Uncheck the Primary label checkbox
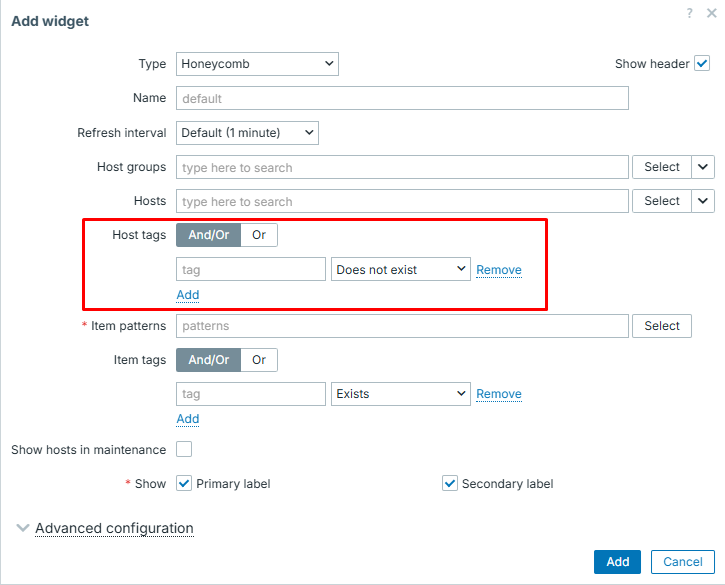The image size is (725, 585). click(x=184, y=484)
